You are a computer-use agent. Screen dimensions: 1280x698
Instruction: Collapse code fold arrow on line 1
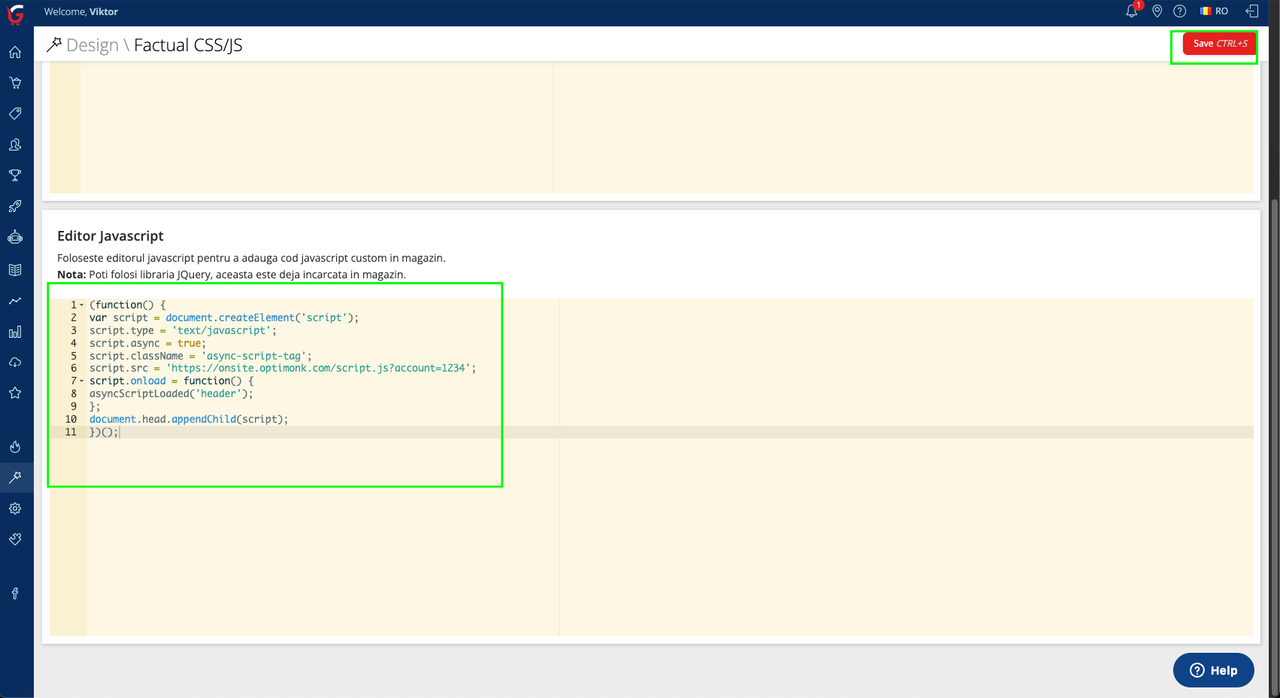point(81,305)
